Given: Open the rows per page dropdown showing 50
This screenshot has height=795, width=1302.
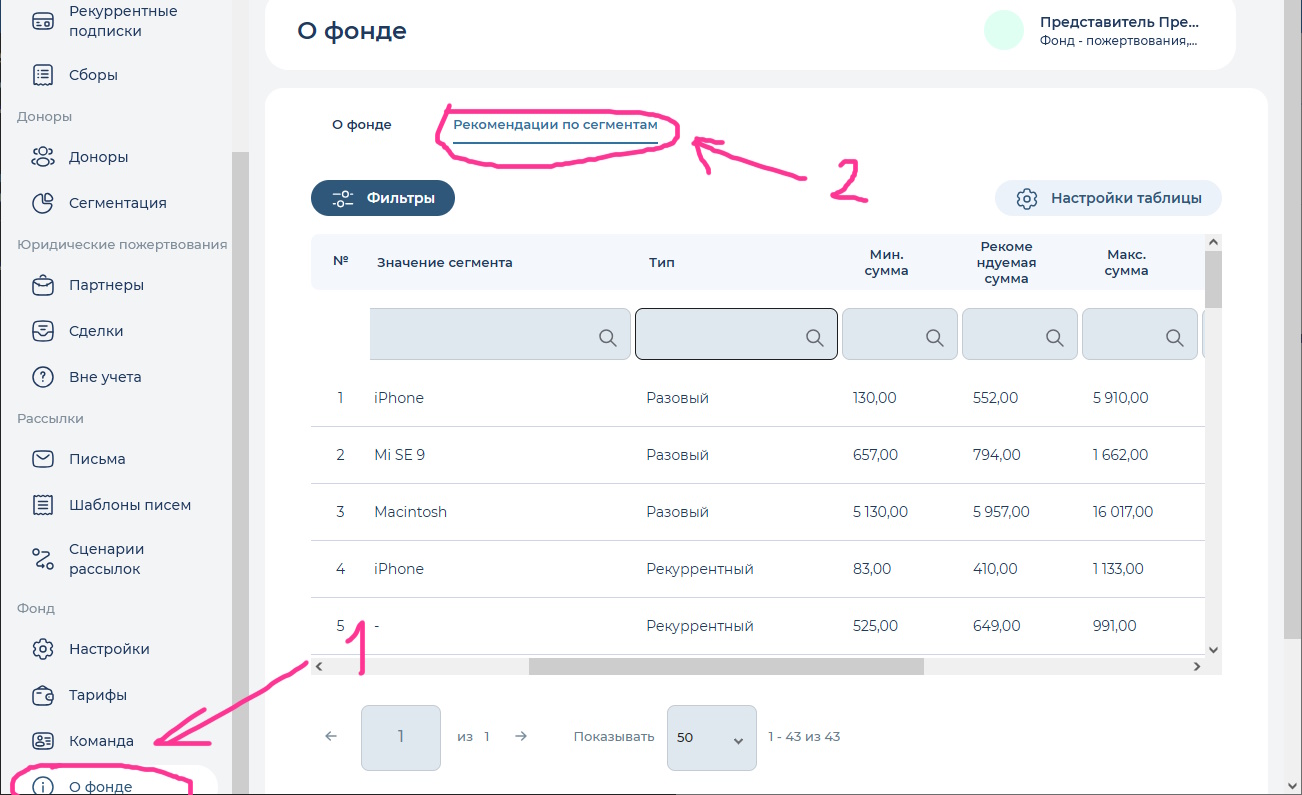Looking at the screenshot, I should [710, 738].
